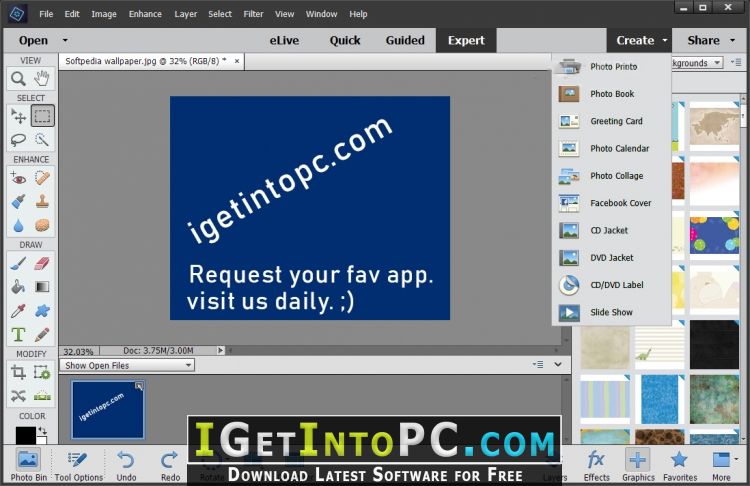Select the Paint Bucket tool
This screenshot has width=750, height=486.
tap(19, 287)
